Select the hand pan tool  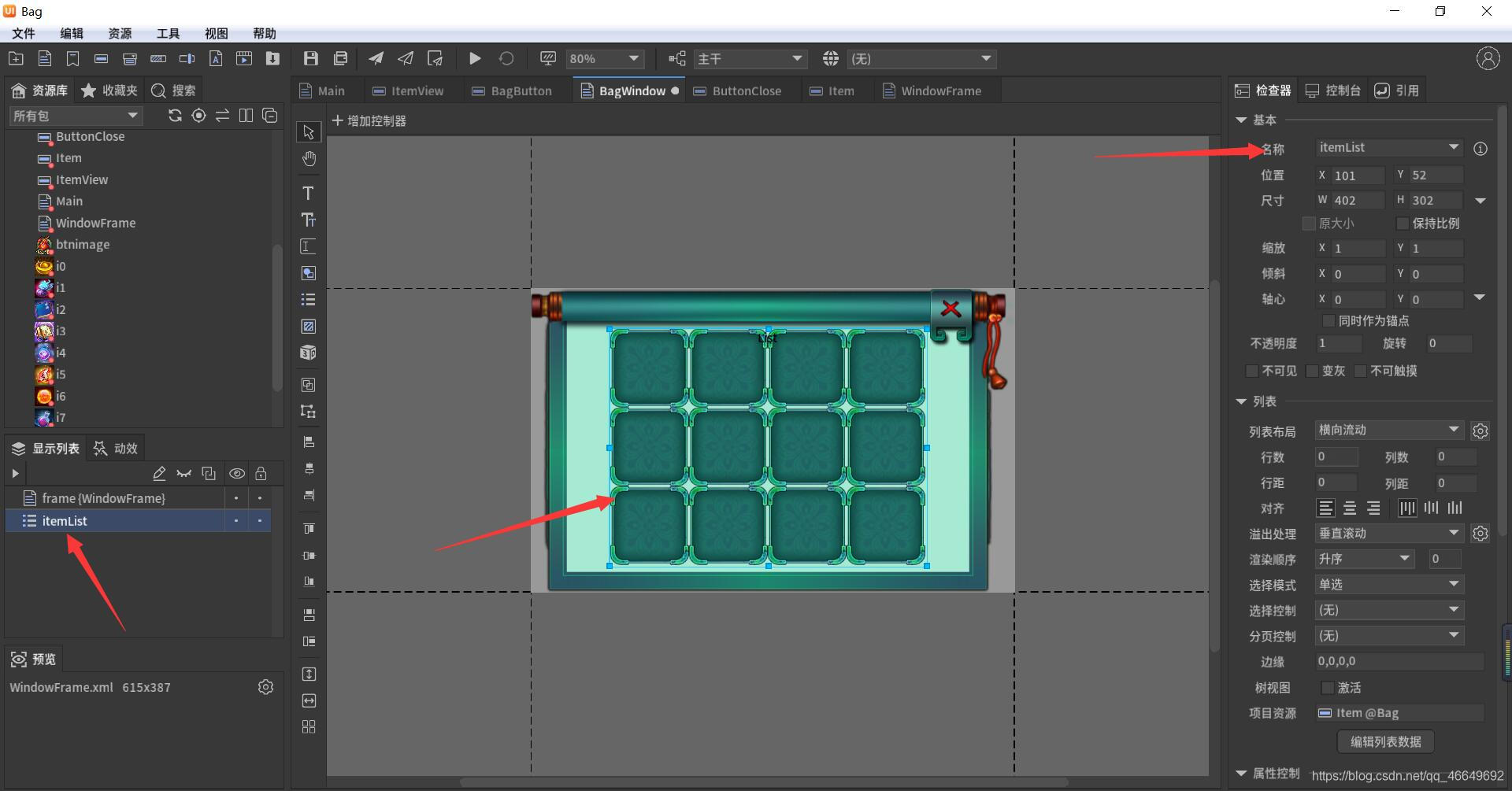click(x=309, y=159)
